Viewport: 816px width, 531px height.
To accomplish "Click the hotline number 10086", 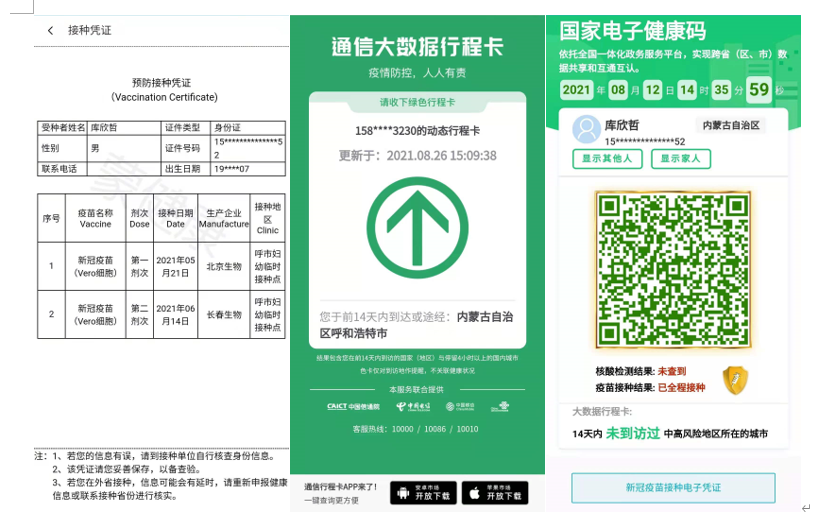I will point(435,429).
